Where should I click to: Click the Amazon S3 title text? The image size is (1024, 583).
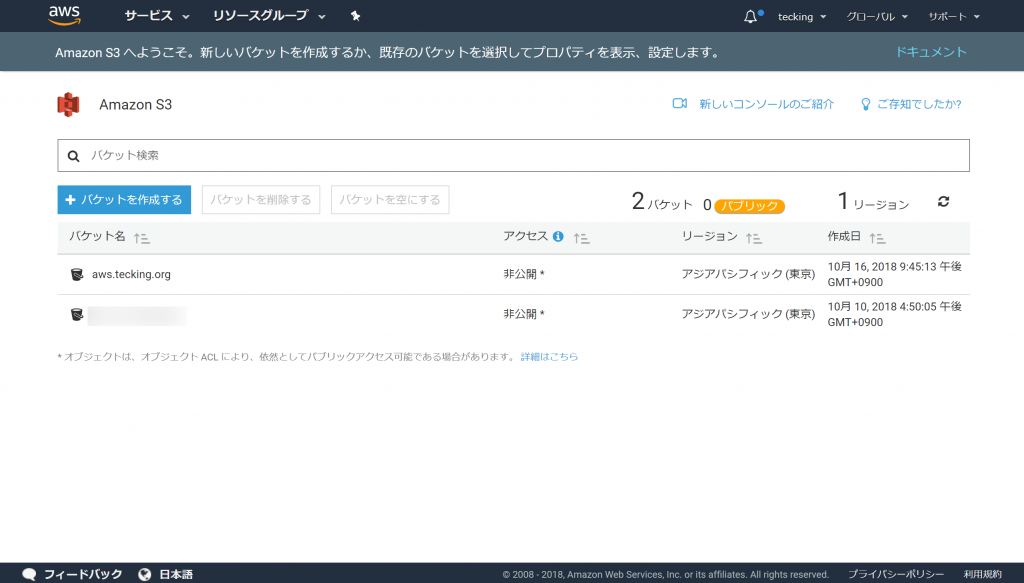(x=136, y=104)
